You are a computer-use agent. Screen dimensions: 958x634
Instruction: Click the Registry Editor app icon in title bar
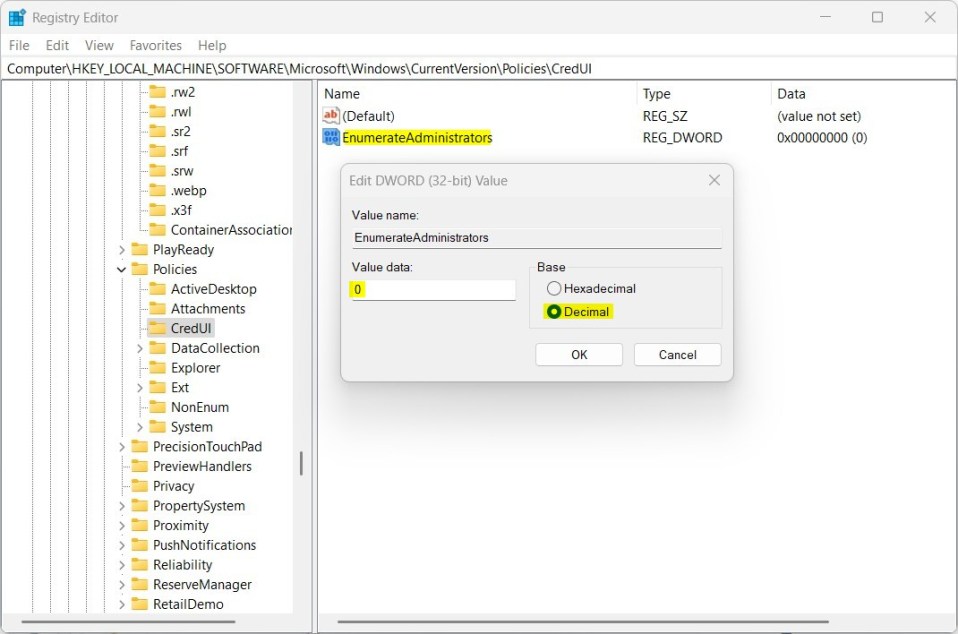(16, 18)
